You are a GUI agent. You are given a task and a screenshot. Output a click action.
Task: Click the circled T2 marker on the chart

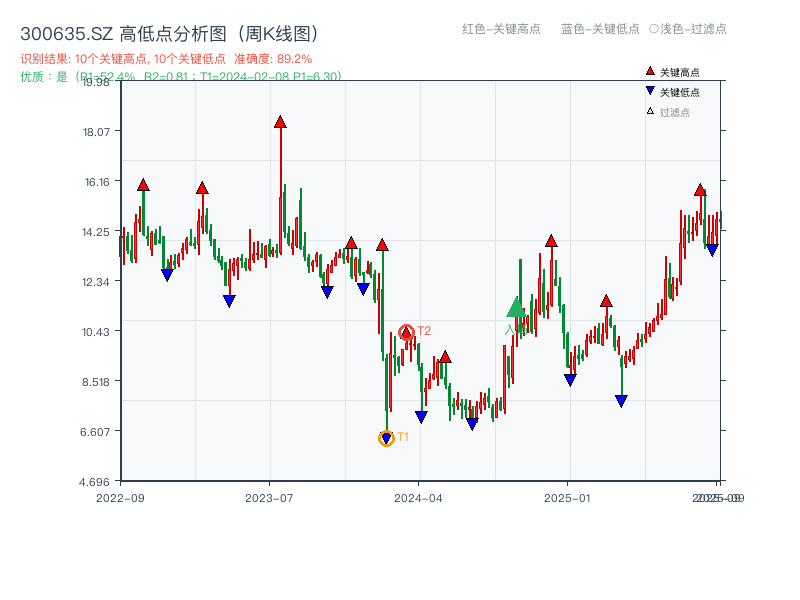[x=406, y=330]
